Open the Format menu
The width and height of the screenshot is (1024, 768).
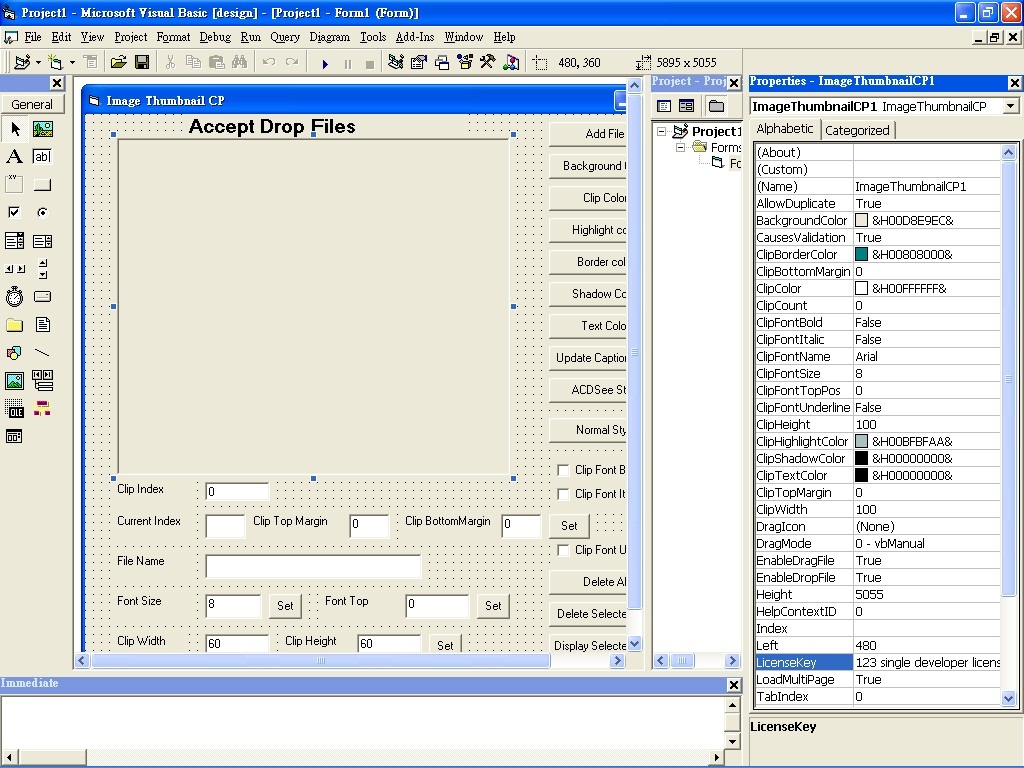[173, 37]
